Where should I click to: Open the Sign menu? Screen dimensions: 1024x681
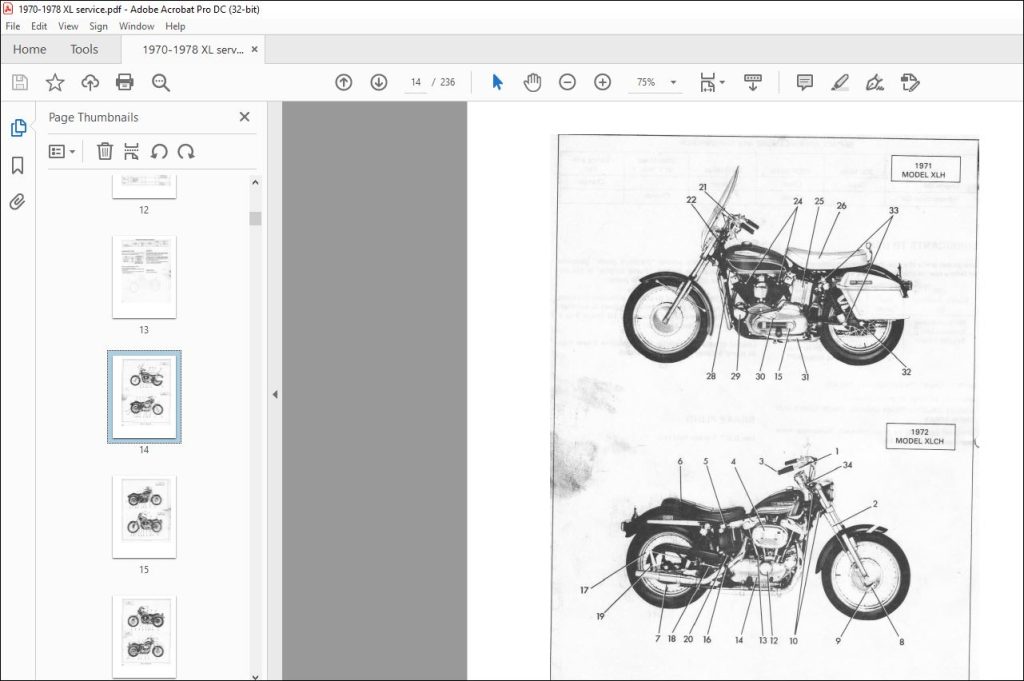pos(98,26)
